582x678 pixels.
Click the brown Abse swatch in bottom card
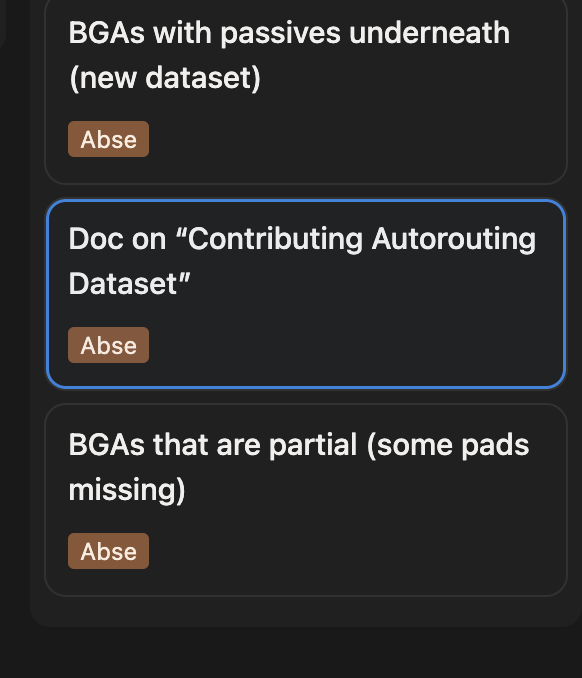pos(109,551)
